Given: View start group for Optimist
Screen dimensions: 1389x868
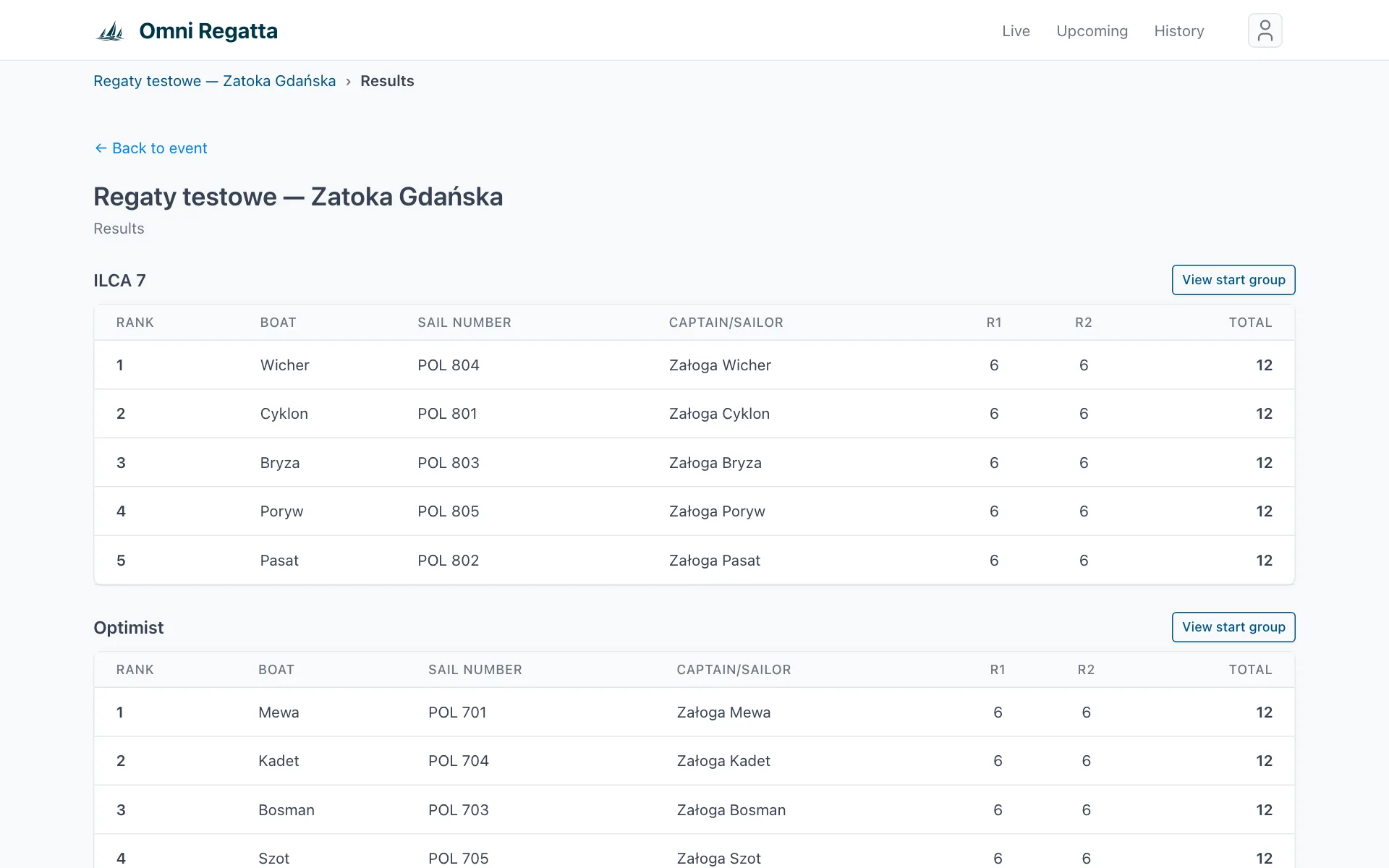Looking at the screenshot, I should click(1233, 627).
